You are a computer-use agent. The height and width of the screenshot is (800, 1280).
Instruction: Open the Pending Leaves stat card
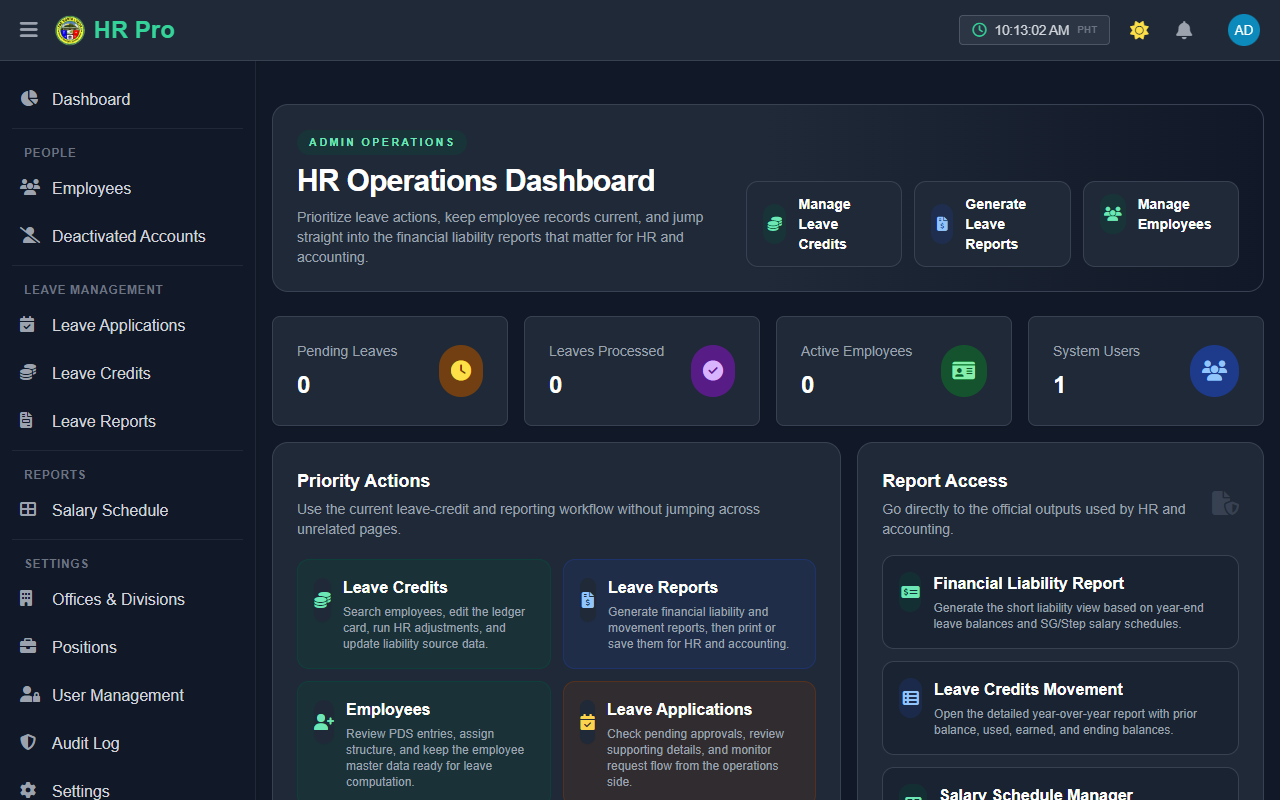click(x=390, y=371)
